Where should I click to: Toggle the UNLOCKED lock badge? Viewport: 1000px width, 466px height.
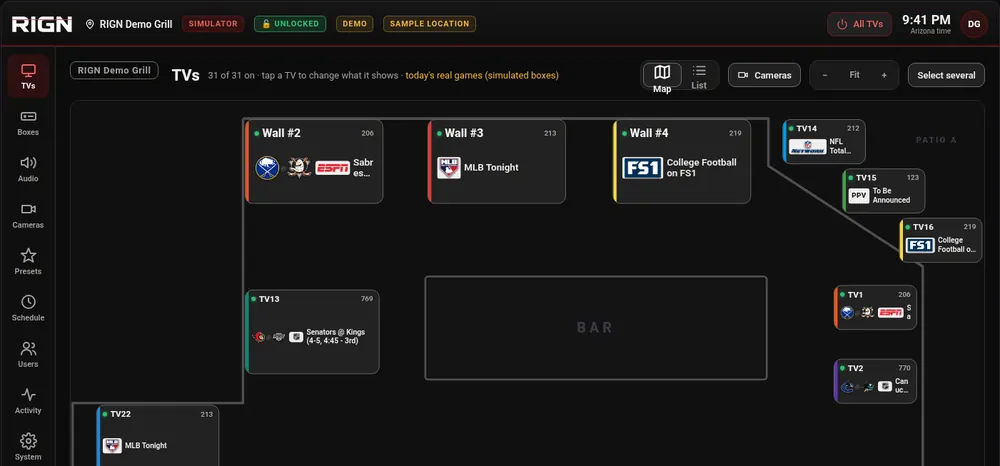tap(290, 24)
